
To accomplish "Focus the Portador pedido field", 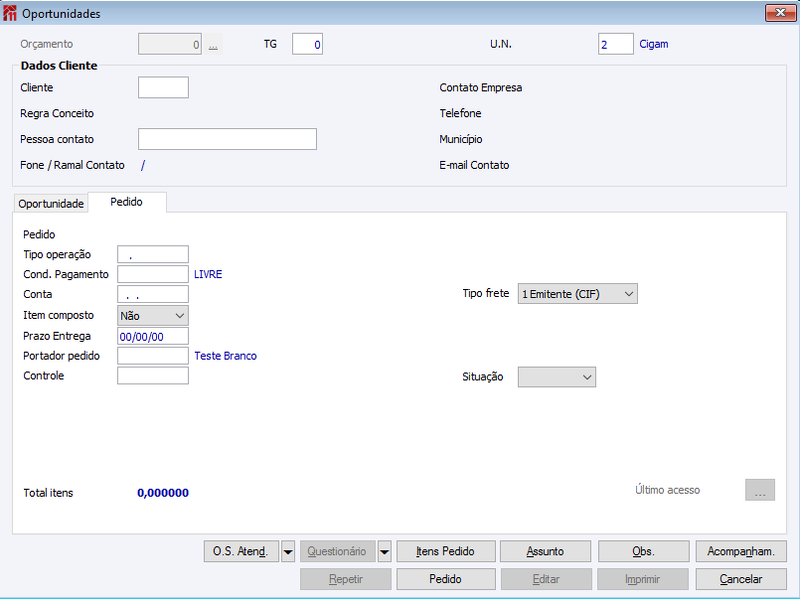I will point(153,356).
